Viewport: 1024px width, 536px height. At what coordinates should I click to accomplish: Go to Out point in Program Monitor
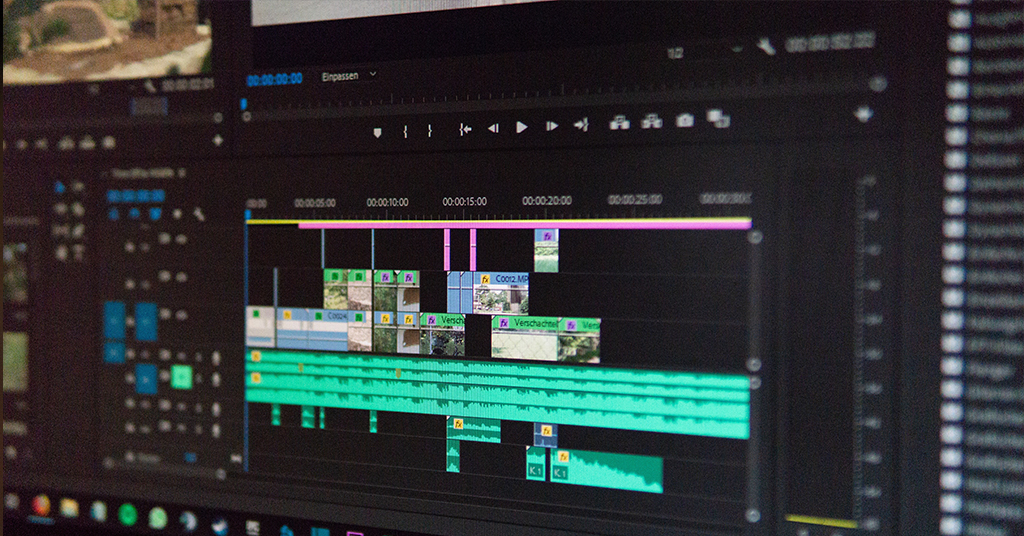click(x=581, y=124)
